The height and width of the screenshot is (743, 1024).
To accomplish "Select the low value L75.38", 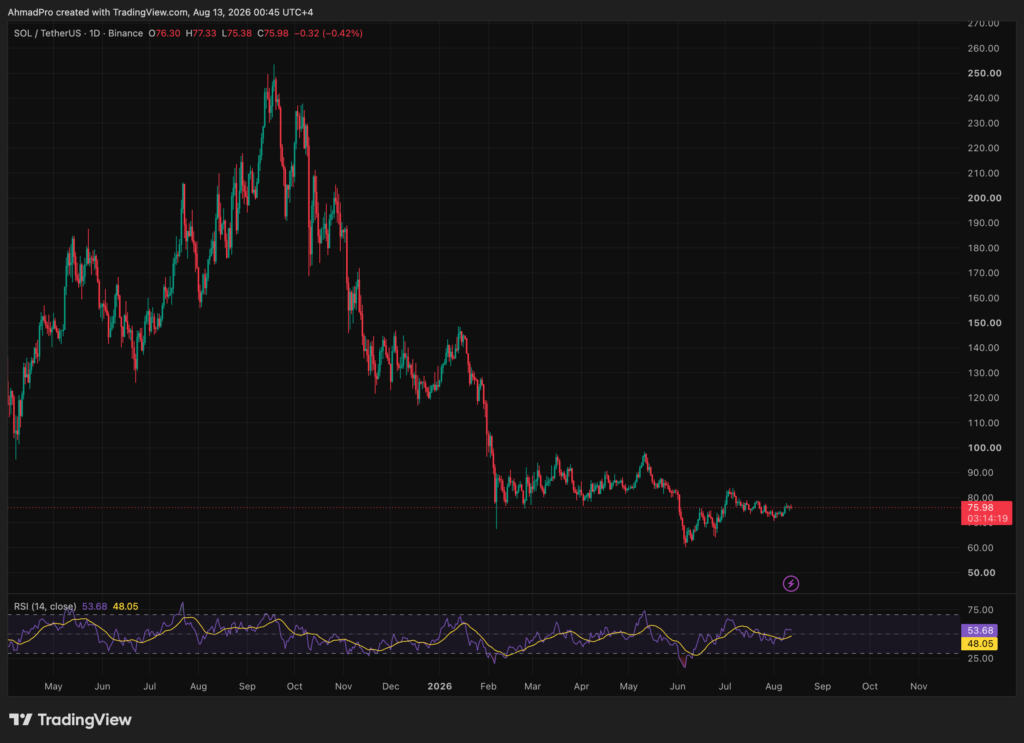I will [236, 33].
